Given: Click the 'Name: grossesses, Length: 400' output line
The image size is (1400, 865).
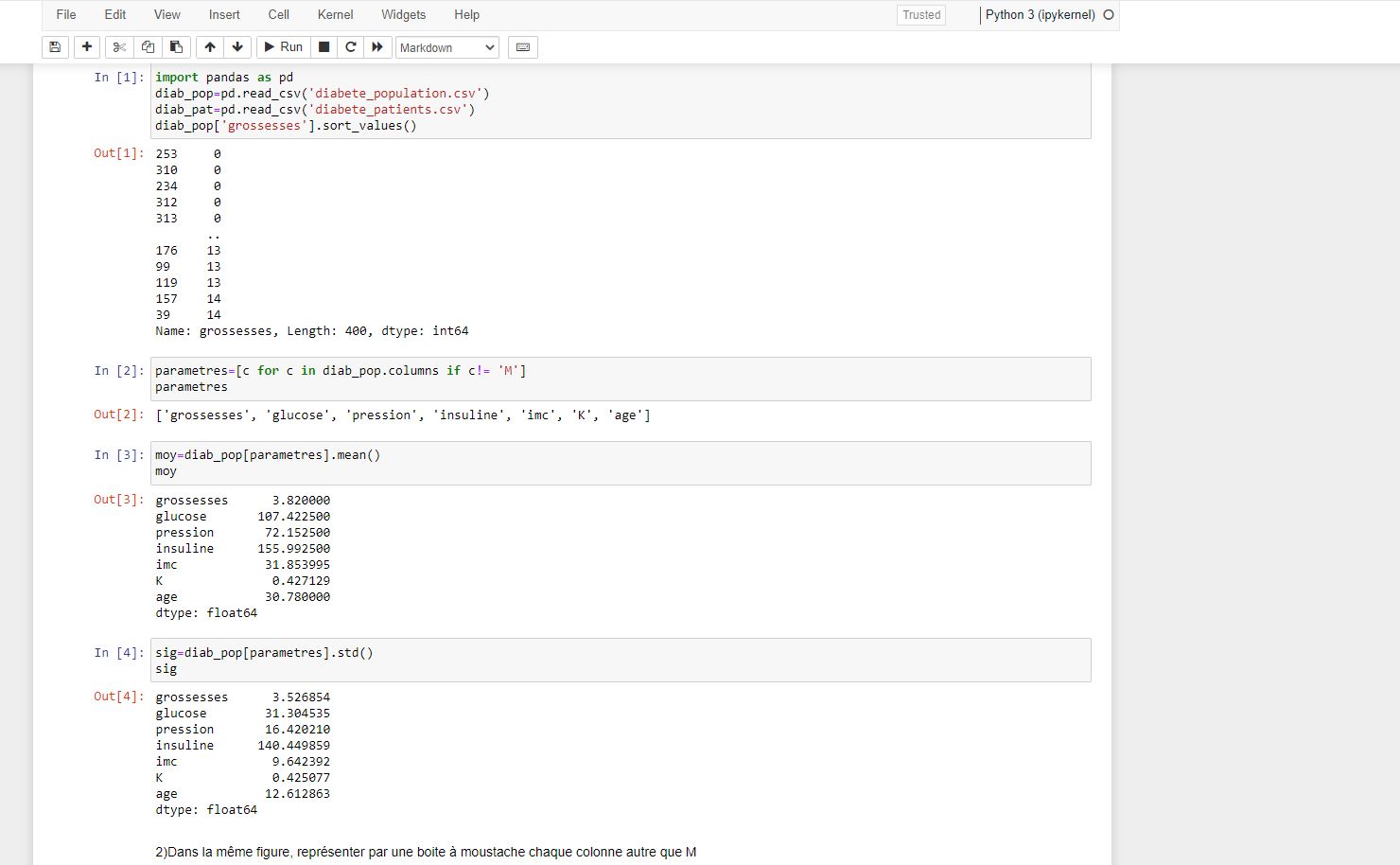Looking at the screenshot, I should coord(312,331).
